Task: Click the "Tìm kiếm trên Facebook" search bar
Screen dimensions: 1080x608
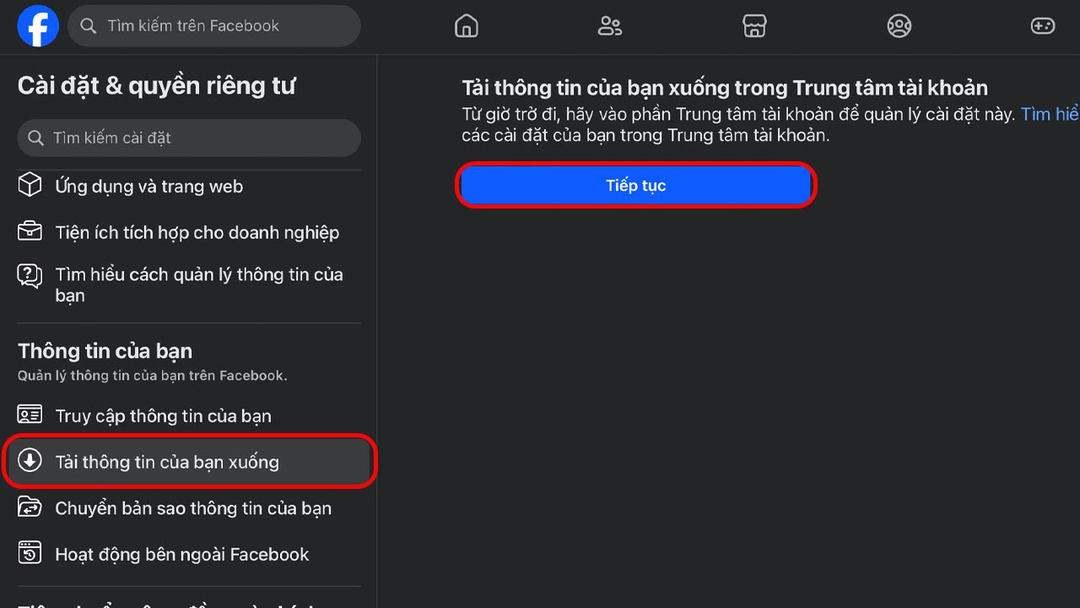Action: (x=213, y=25)
